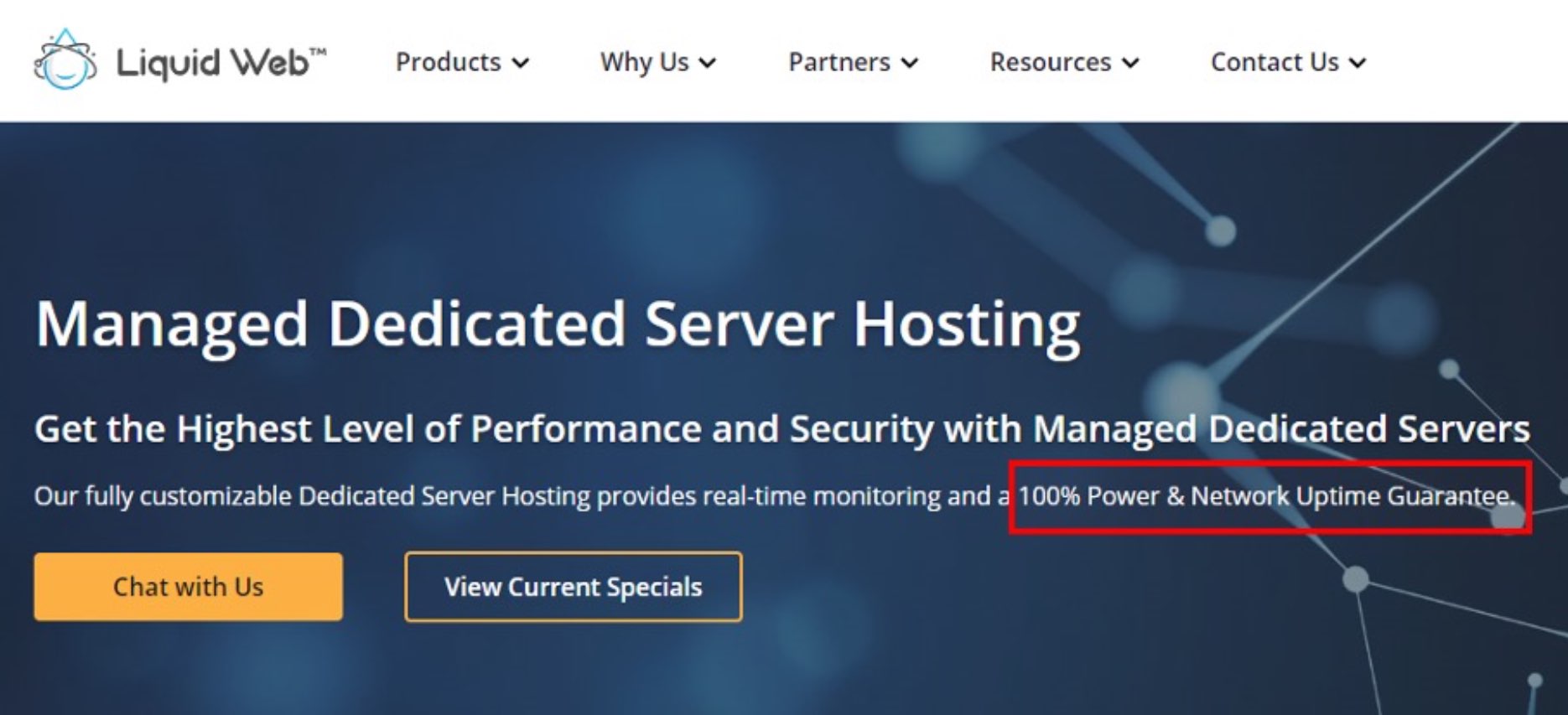1568x715 pixels.
Task: Expand the chevron next to Products
Action: (x=521, y=63)
